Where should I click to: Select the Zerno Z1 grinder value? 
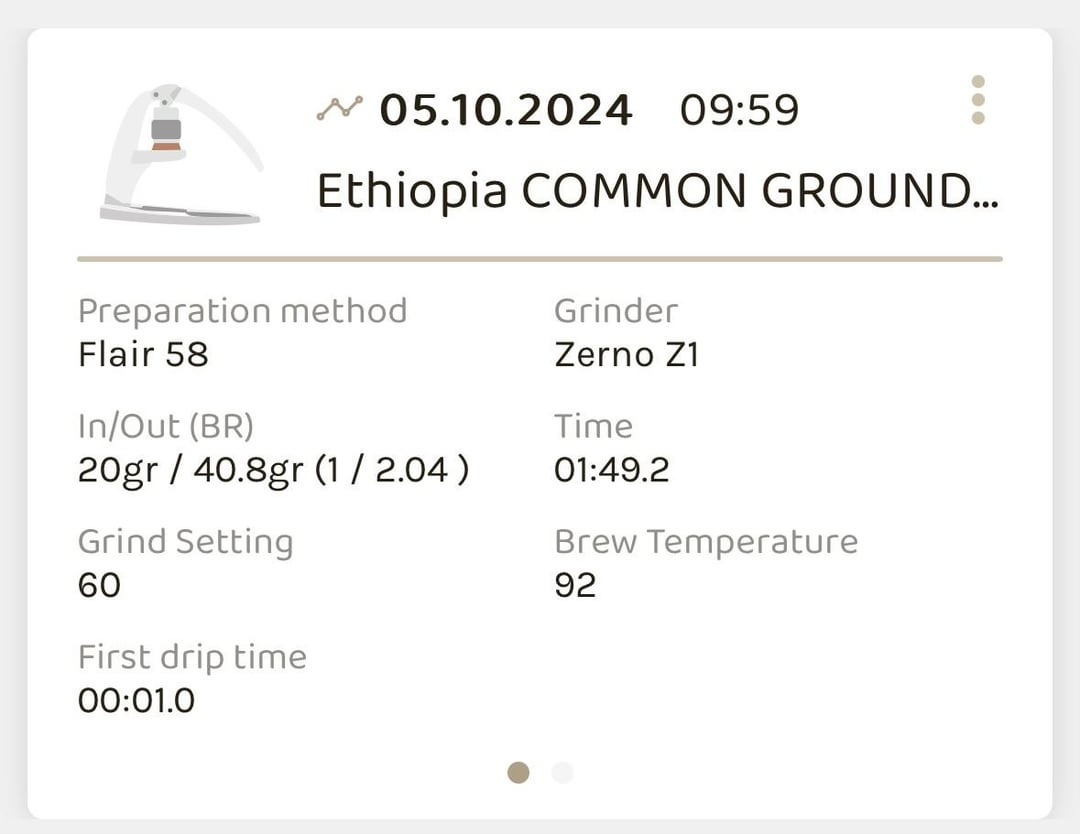(x=626, y=354)
